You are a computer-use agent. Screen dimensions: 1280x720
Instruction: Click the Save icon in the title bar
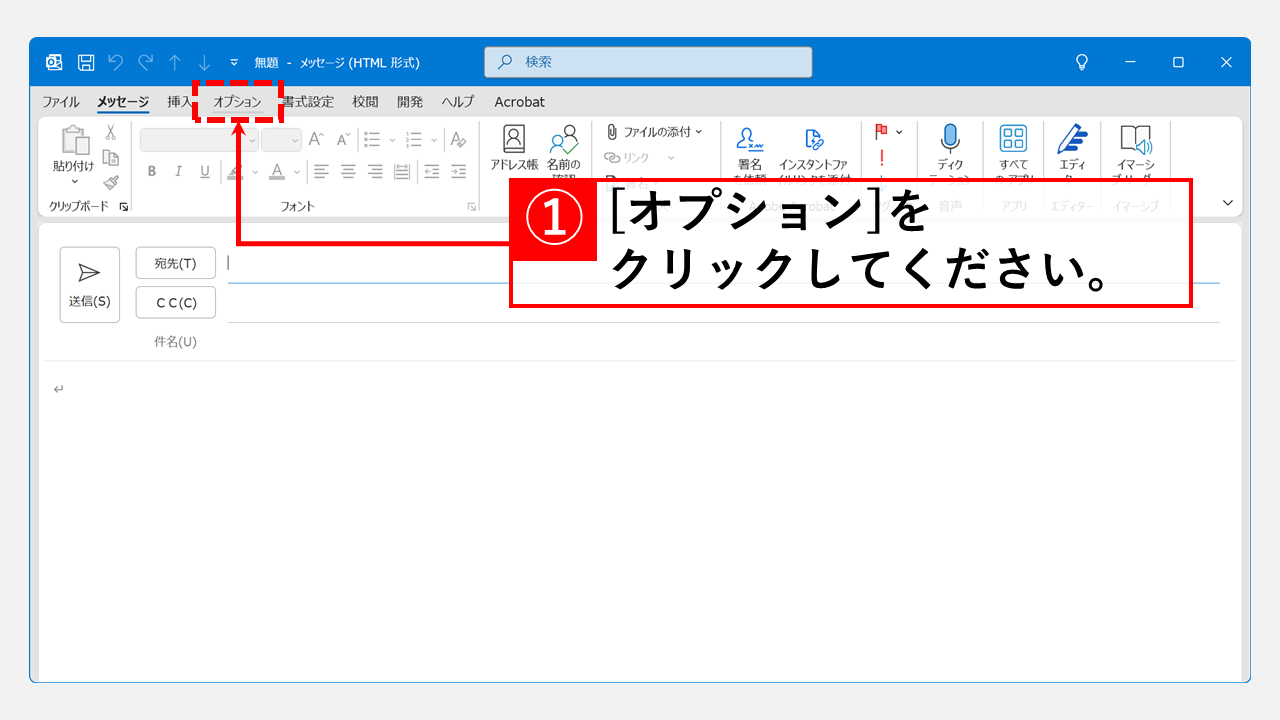click(85, 61)
